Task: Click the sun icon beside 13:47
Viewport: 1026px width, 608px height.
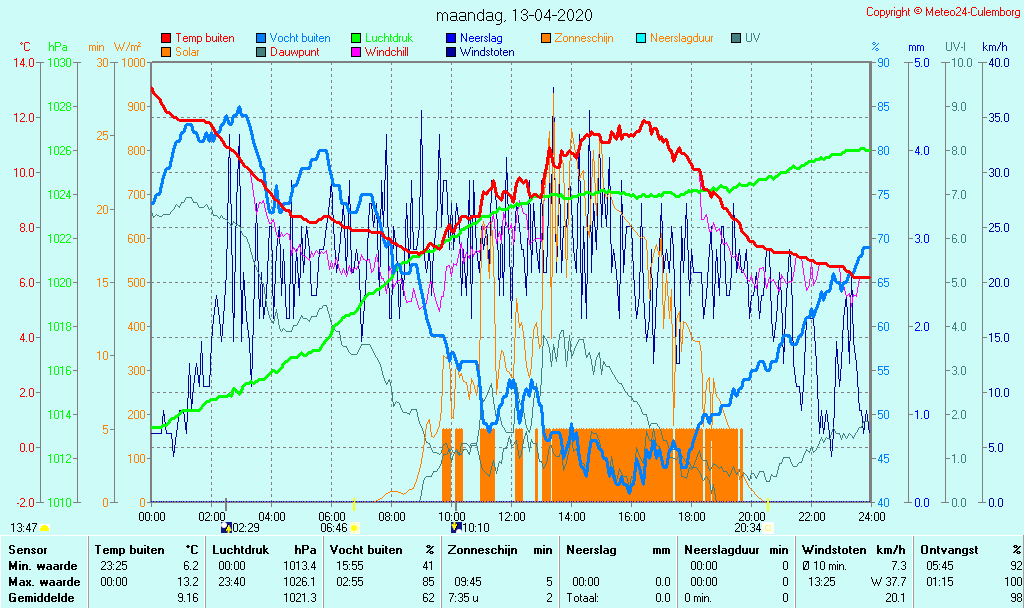Action: [44, 527]
